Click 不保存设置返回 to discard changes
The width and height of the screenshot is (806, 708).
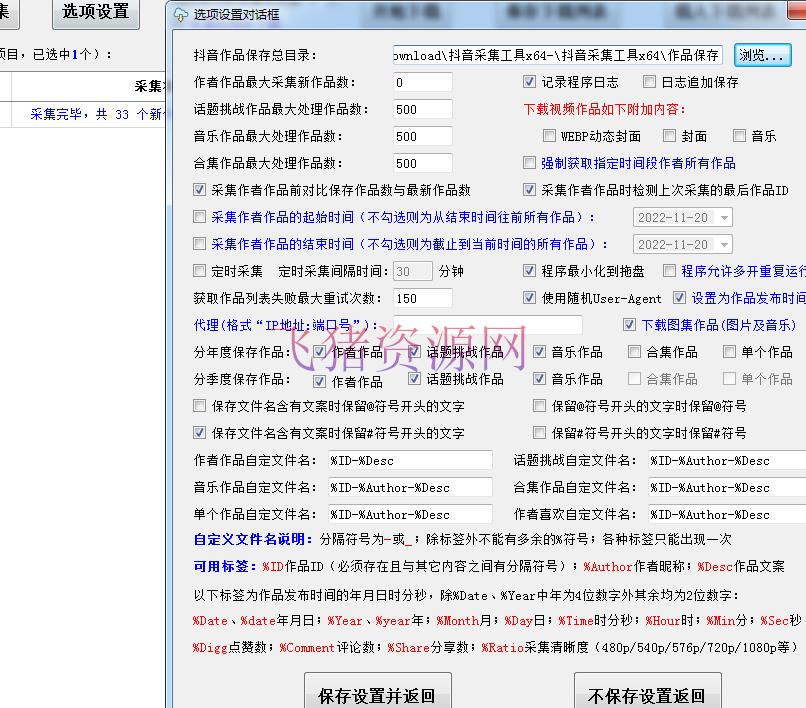coord(646,692)
